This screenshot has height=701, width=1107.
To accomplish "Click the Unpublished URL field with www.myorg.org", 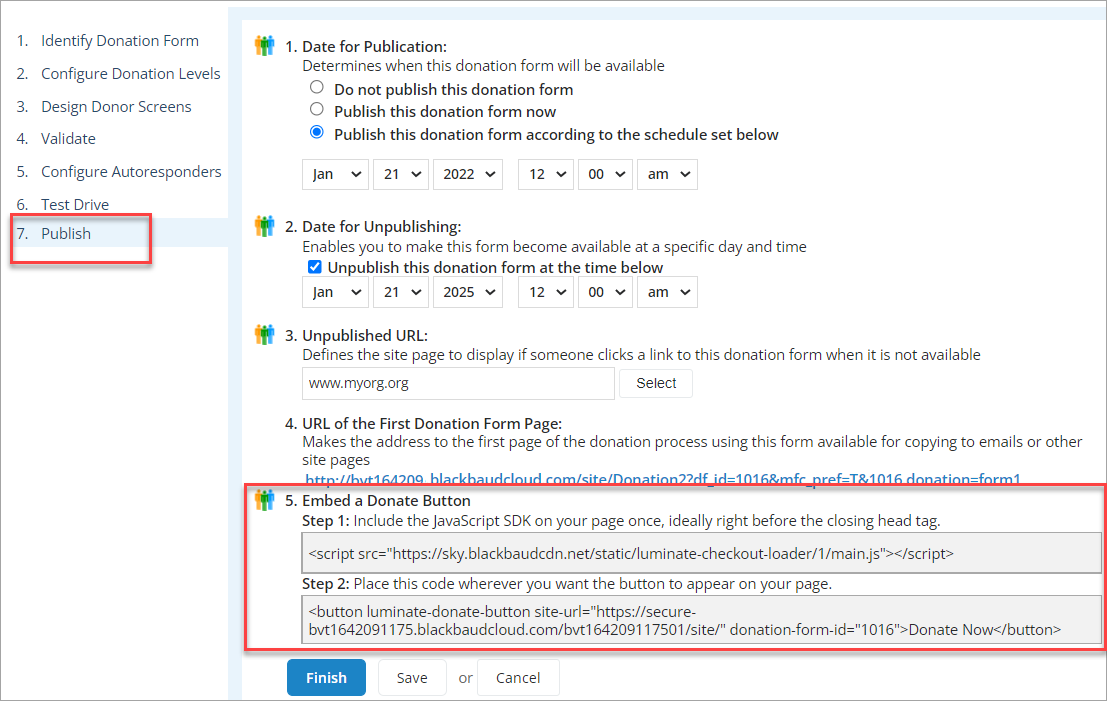I will (x=458, y=383).
